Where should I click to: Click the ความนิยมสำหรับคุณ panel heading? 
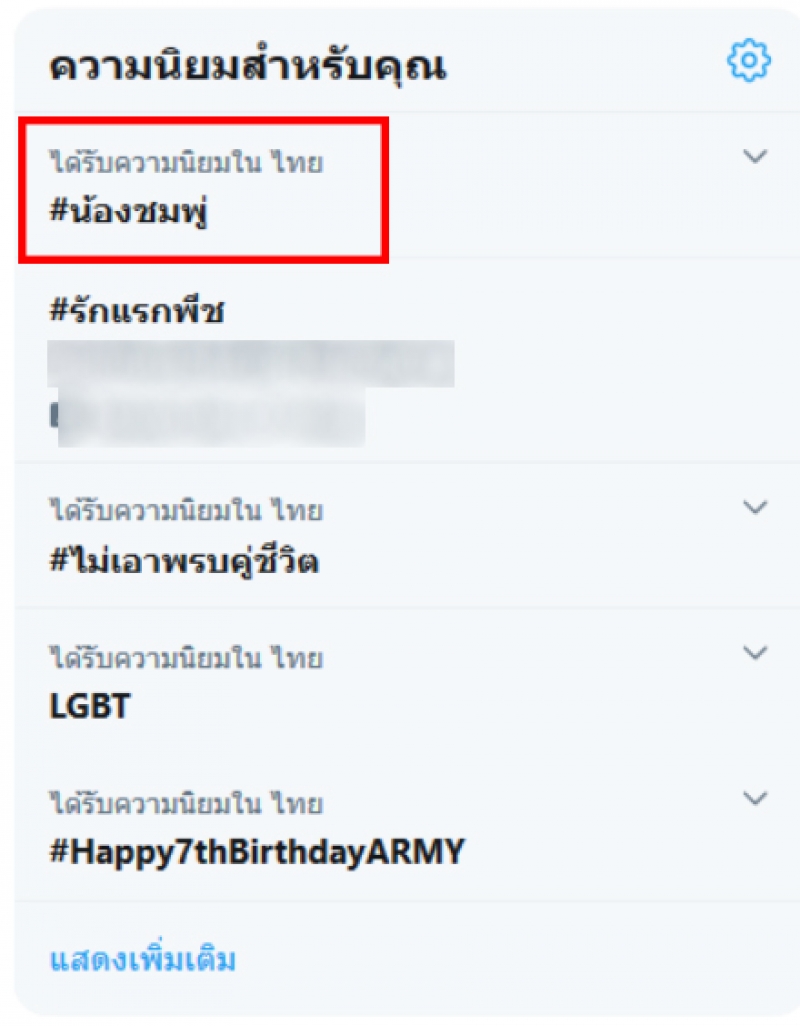(x=249, y=67)
